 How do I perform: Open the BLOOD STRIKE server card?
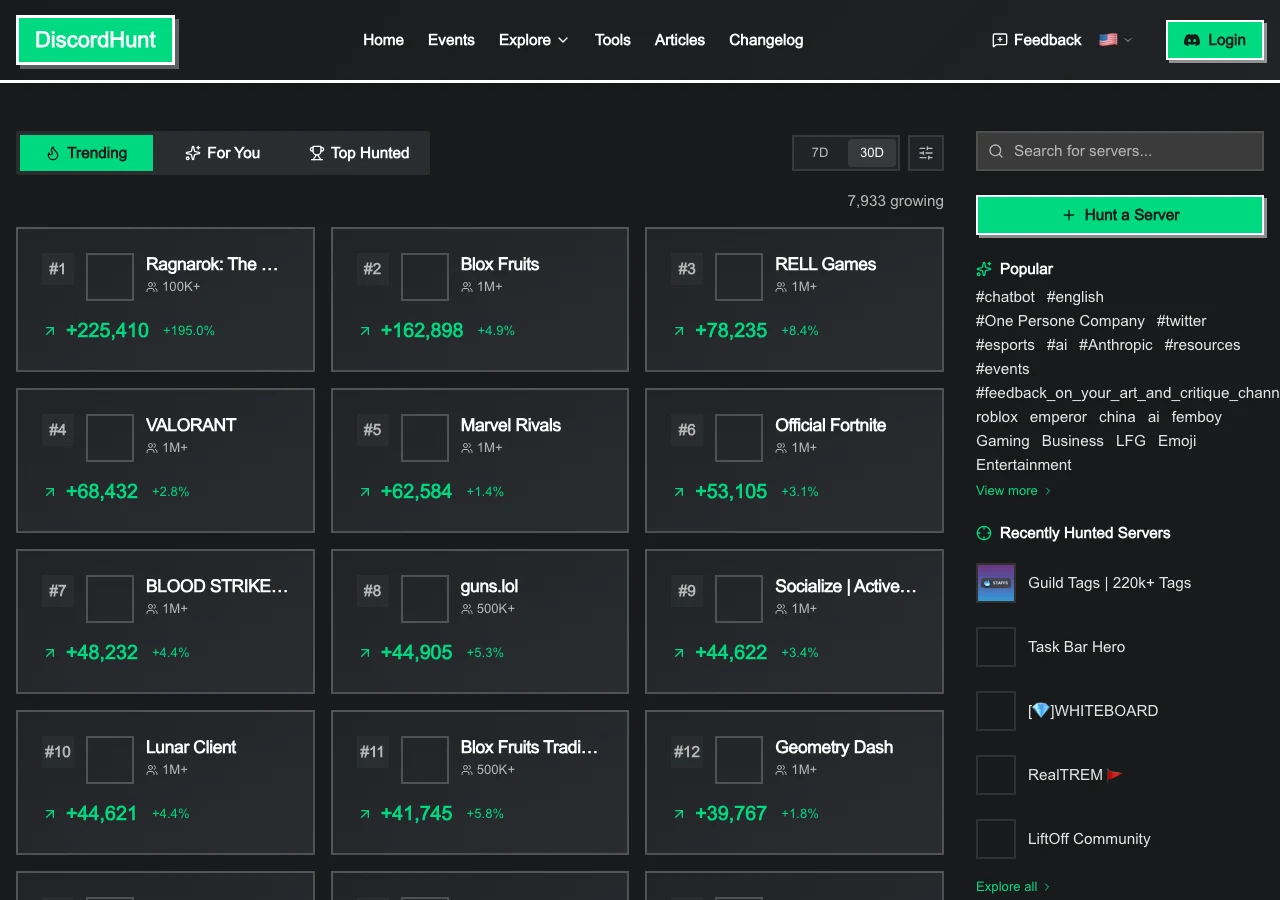(x=166, y=622)
